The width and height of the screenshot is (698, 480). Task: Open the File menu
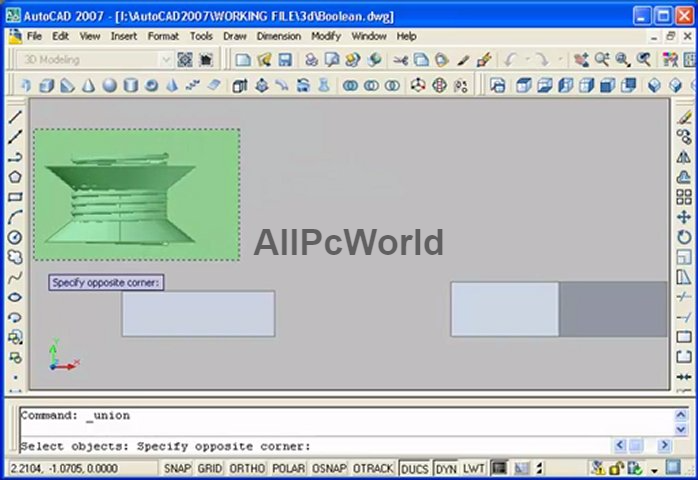tap(34, 36)
